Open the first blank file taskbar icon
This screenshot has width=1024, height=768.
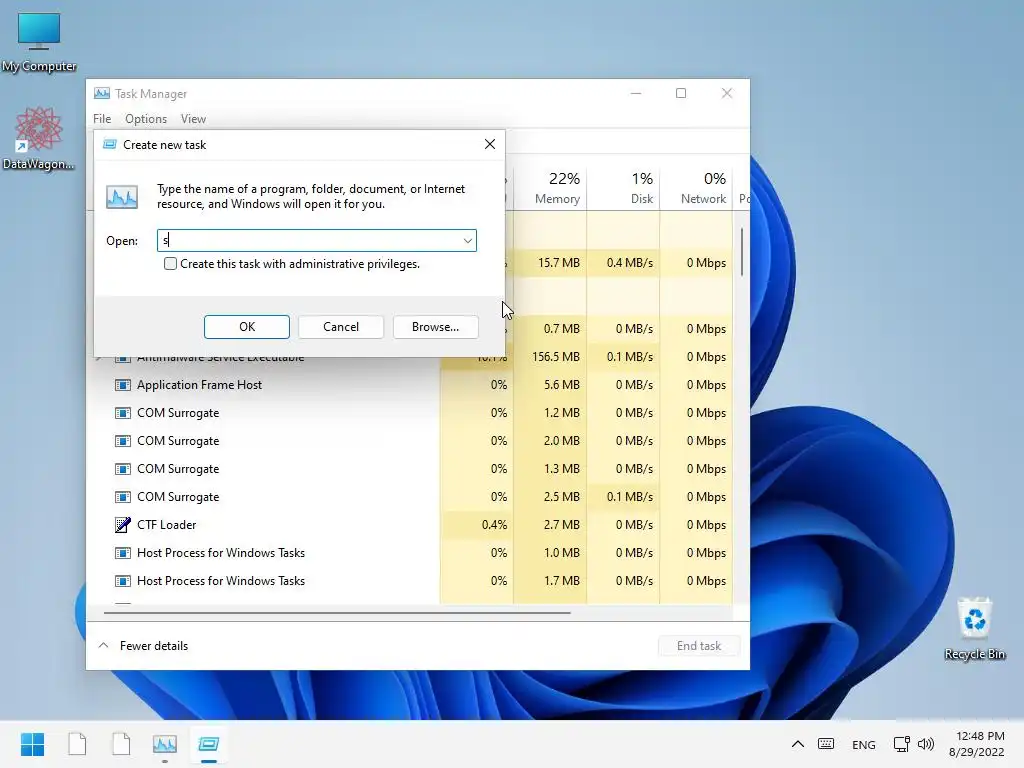pyautogui.click(x=77, y=744)
